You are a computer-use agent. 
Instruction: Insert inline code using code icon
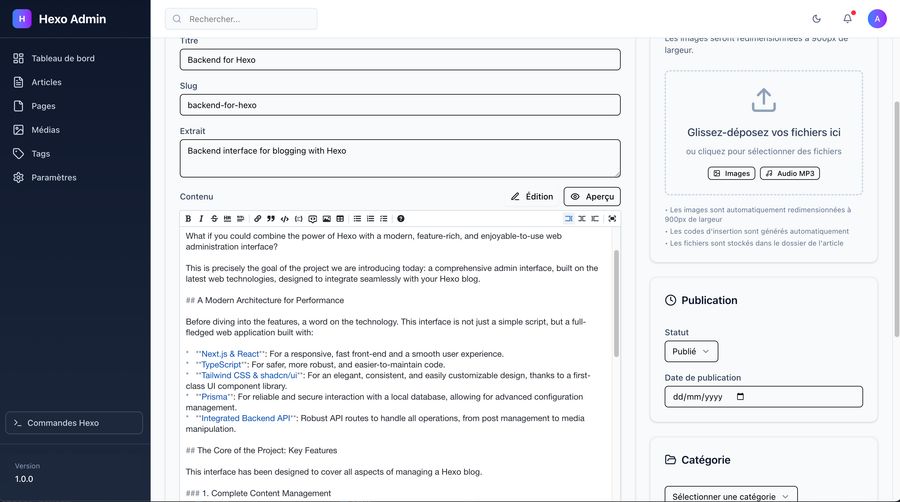285,219
